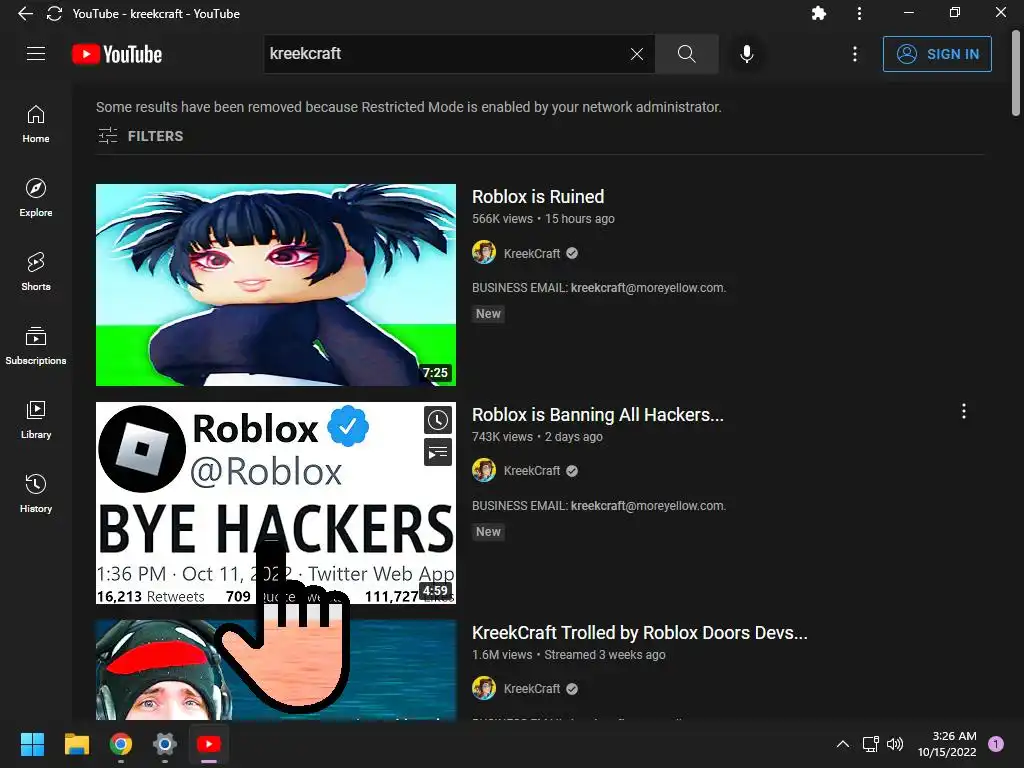The height and width of the screenshot is (768, 1024).
Task: Open KreekCraft channel name under Trolled by Doors
Action: tap(532, 689)
